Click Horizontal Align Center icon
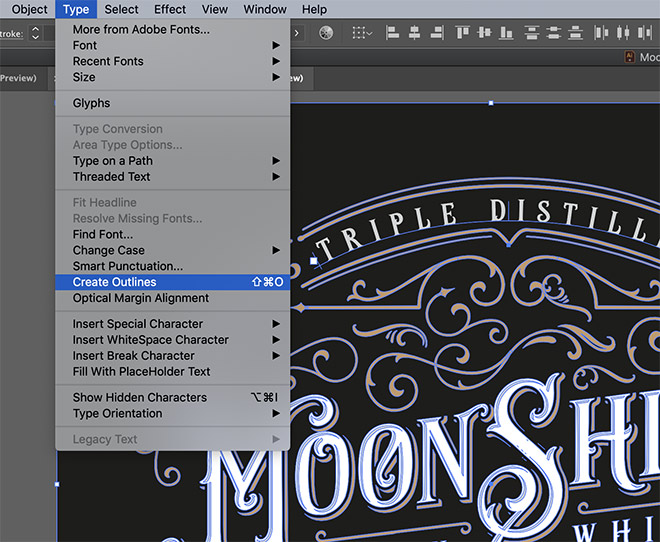Viewport: 660px width, 542px height. click(x=413, y=33)
